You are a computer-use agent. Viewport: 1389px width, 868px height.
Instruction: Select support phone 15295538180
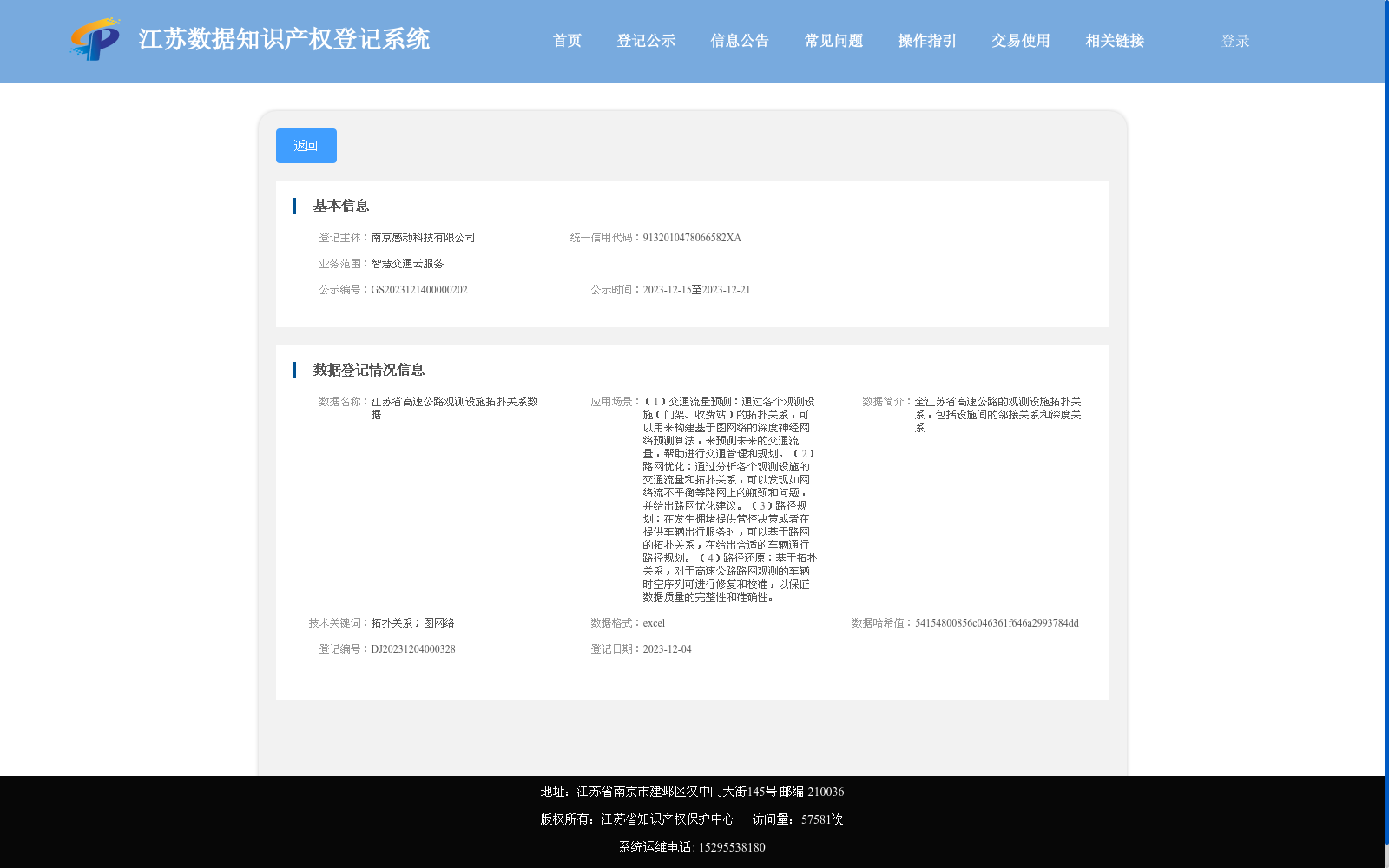coord(732,847)
